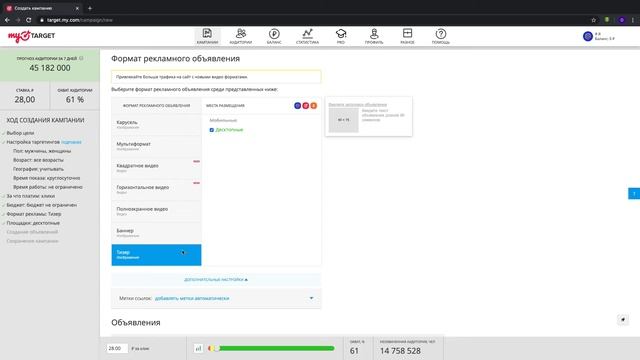Click За что платим: клики step
Screen dimensions: 640x360
pyautogui.click(x=31, y=196)
